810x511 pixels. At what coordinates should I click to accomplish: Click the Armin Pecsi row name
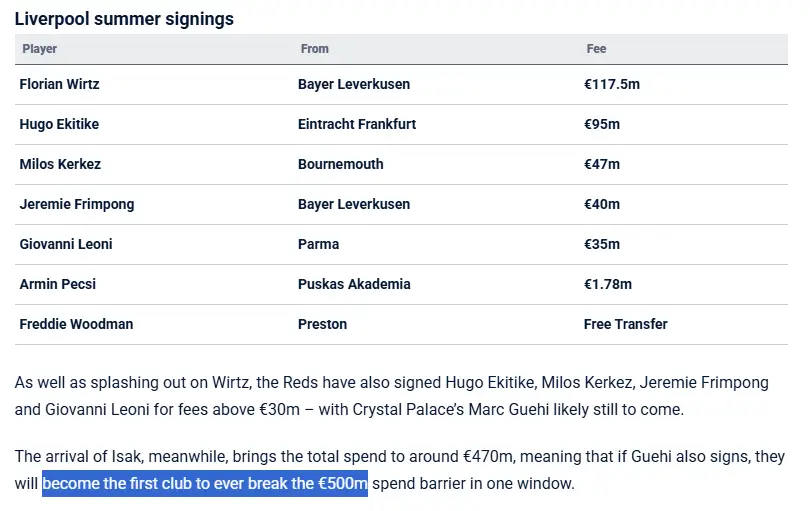pos(58,284)
